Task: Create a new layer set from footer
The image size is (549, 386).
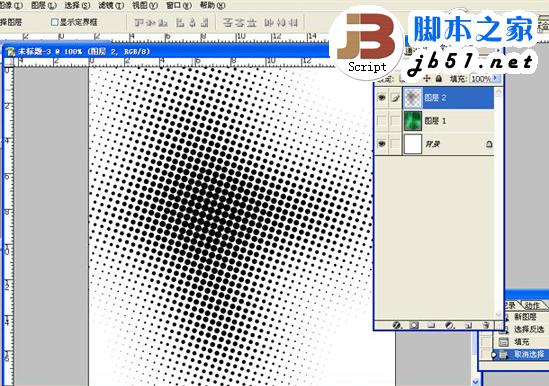Action: click(431, 325)
